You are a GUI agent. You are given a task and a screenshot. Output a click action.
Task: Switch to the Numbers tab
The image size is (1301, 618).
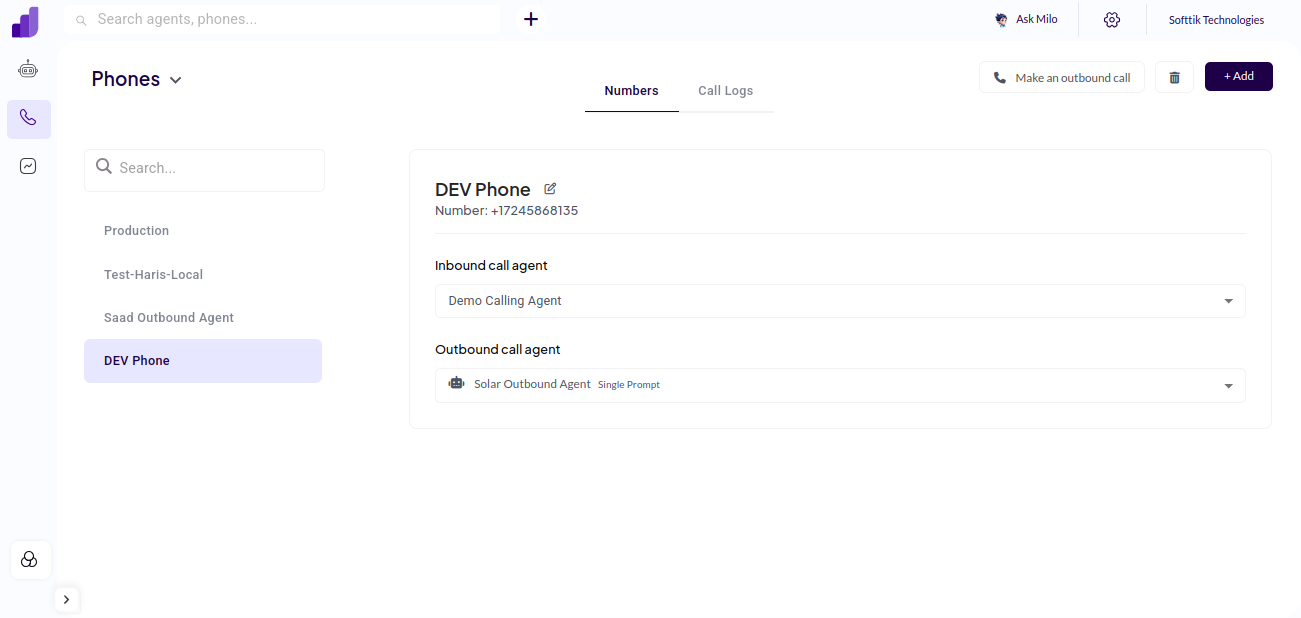[x=631, y=91]
